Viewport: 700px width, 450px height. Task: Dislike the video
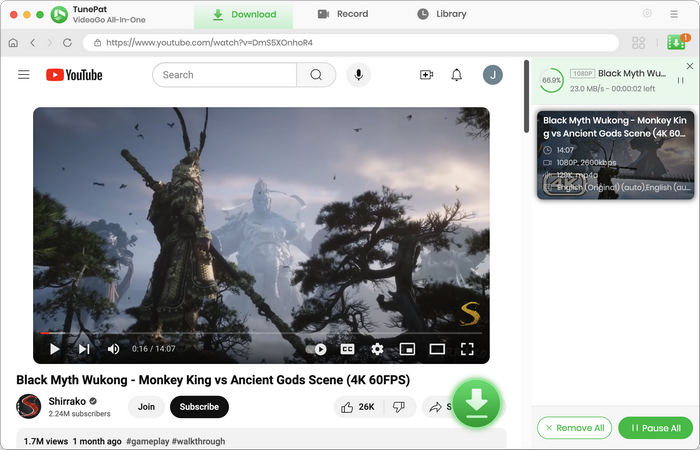(x=399, y=407)
